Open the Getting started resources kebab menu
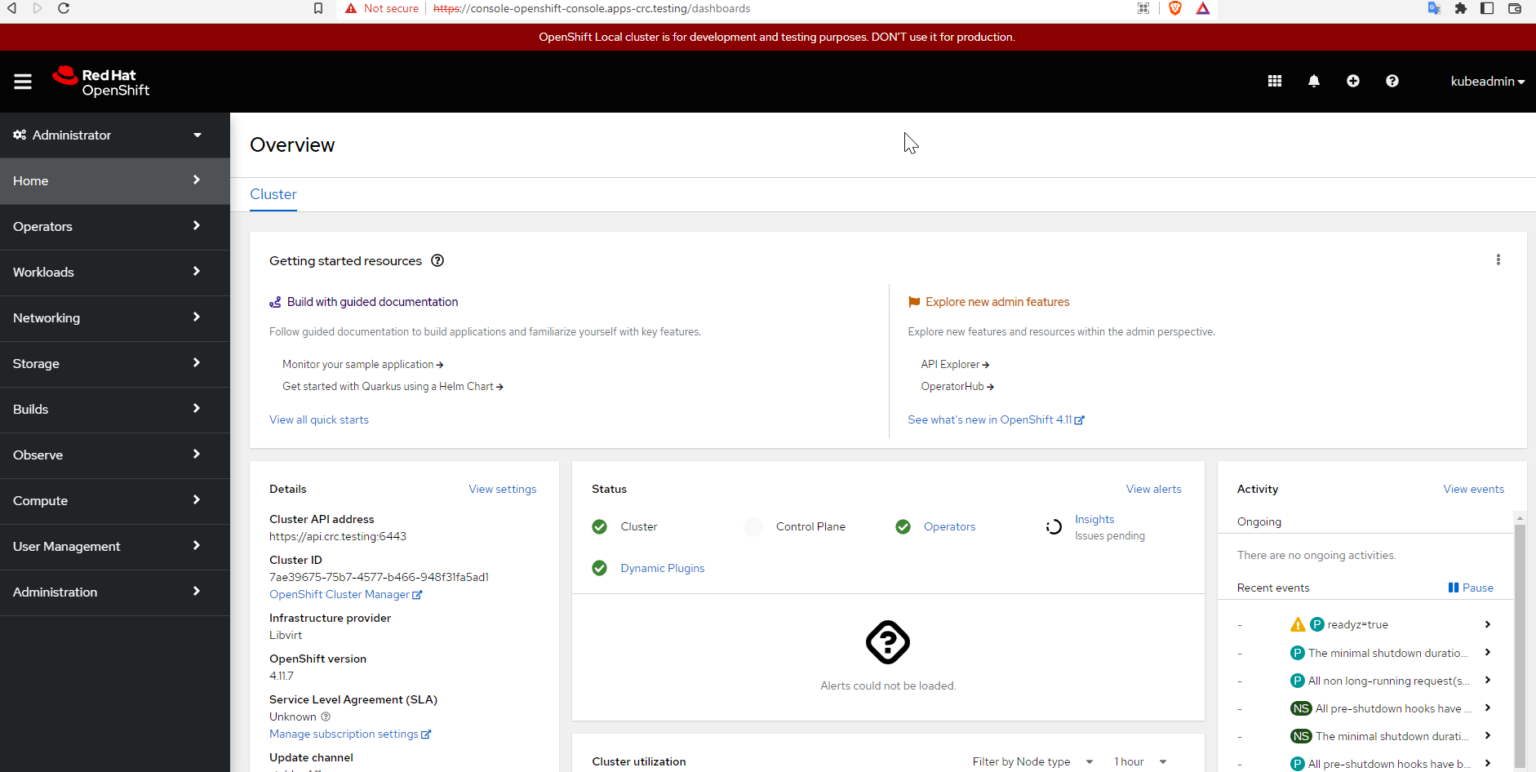 click(x=1498, y=259)
